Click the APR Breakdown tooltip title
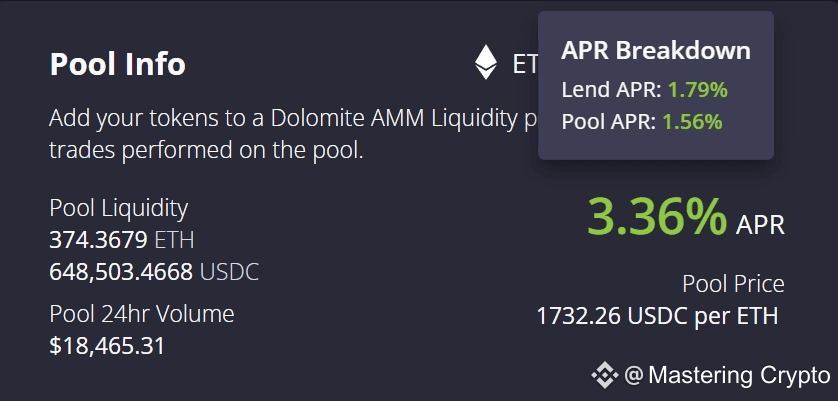Image resolution: width=838 pixels, height=401 pixels. 656,51
